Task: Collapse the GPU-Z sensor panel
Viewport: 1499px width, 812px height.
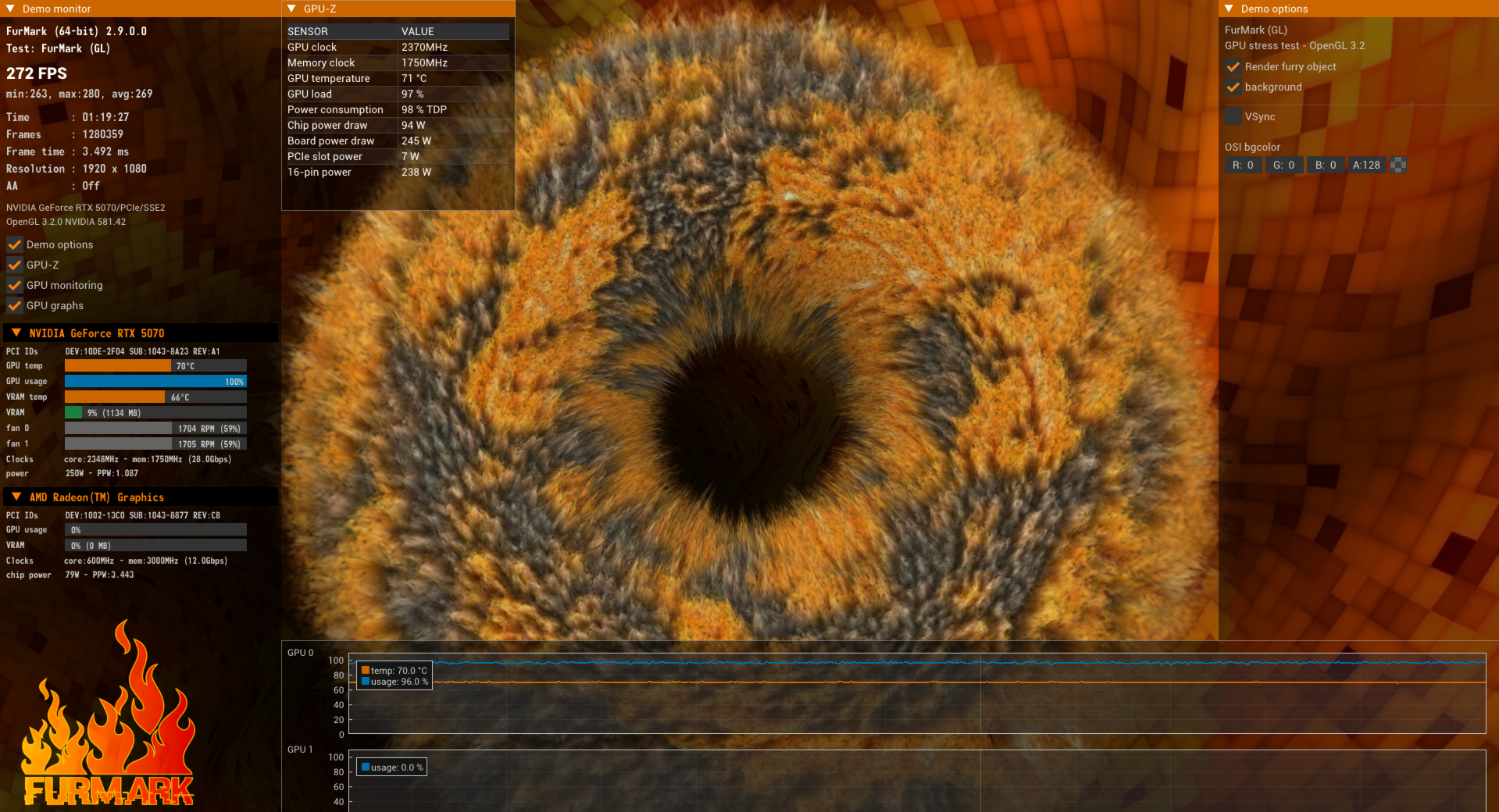Action: 291,9
